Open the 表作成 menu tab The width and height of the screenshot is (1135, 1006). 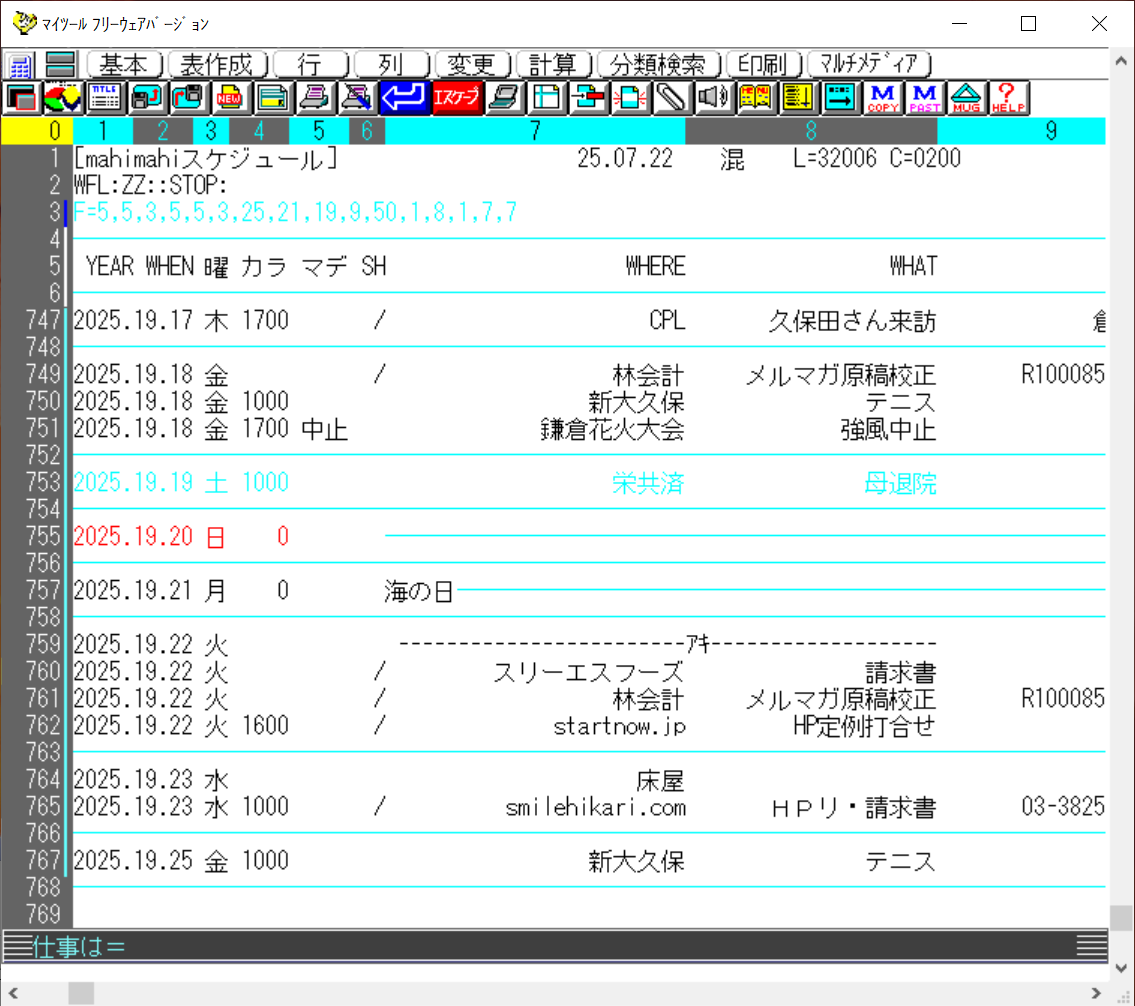point(217,65)
